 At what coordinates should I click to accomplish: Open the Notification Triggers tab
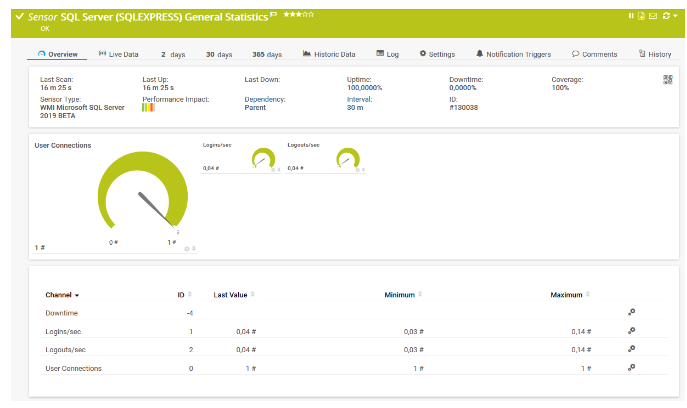point(513,54)
